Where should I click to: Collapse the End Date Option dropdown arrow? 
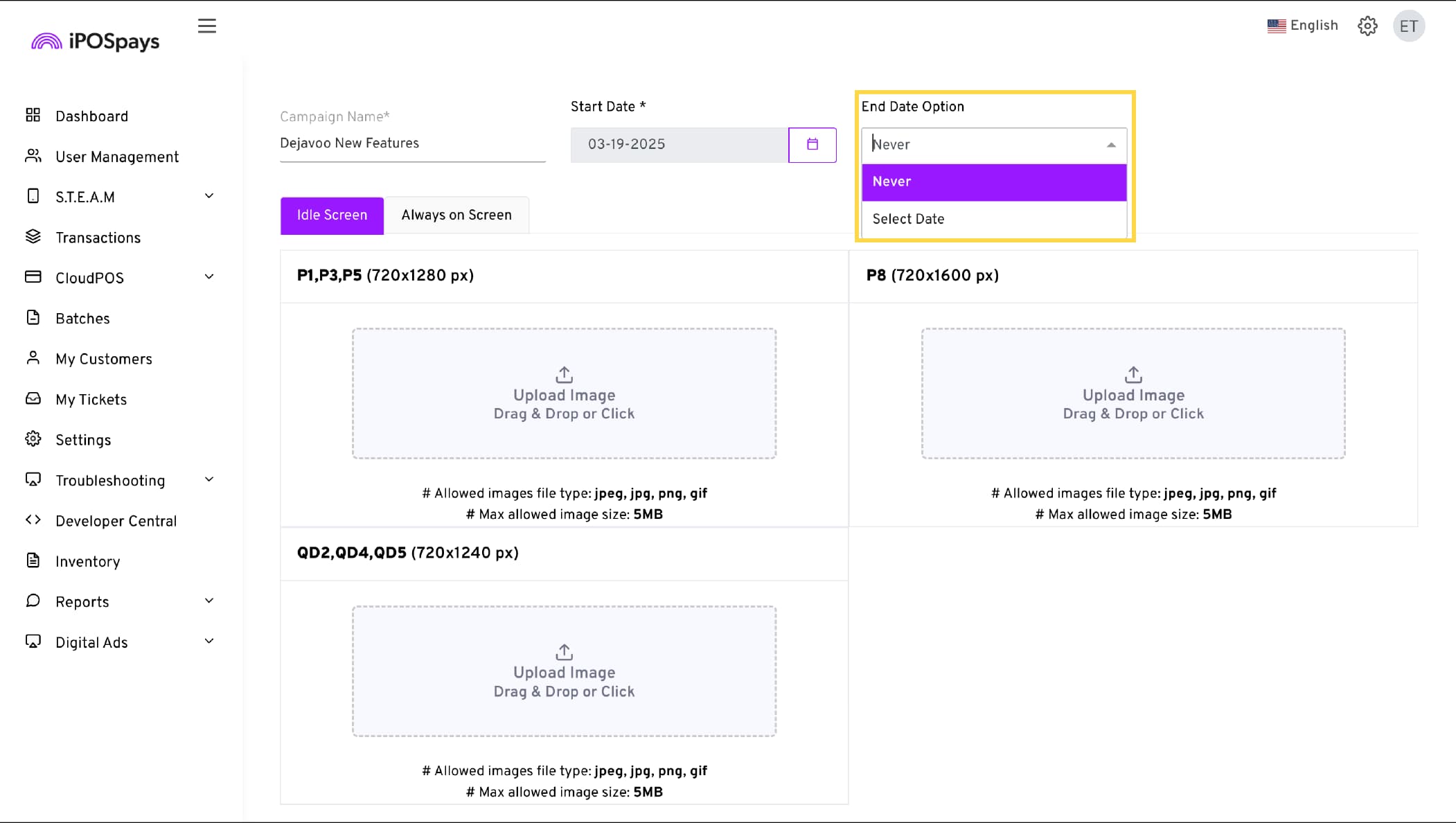(1111, 145)
